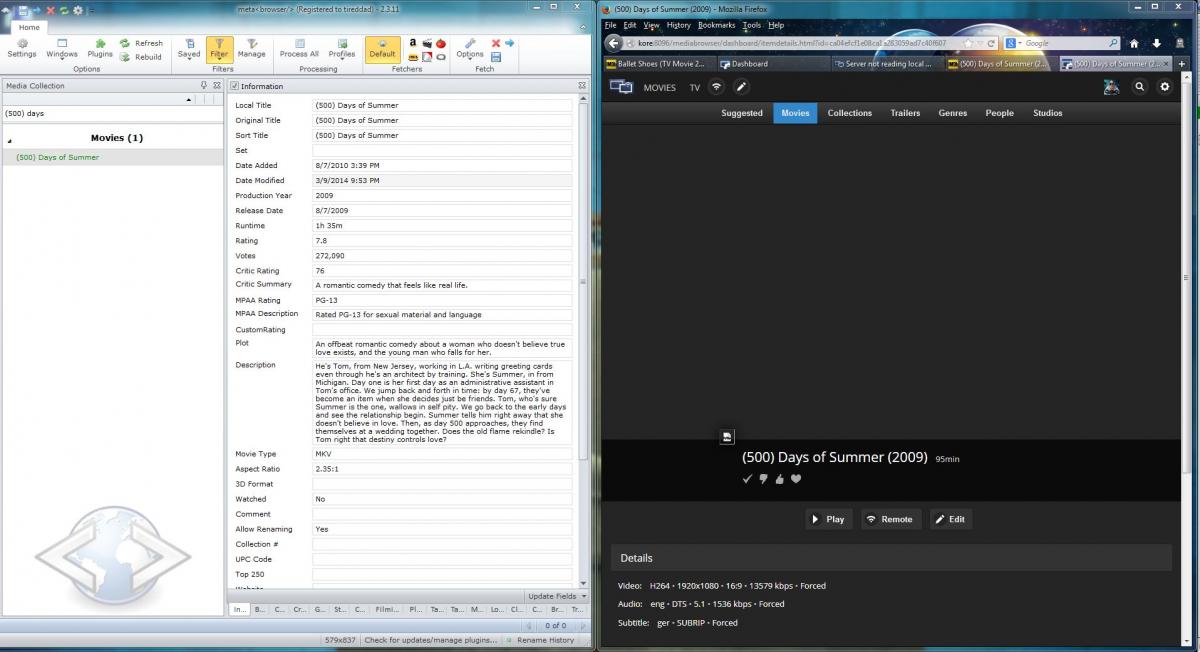Click the Firefox home icon
Screen dimensions: 1200x652
[x=1134, y=44]
